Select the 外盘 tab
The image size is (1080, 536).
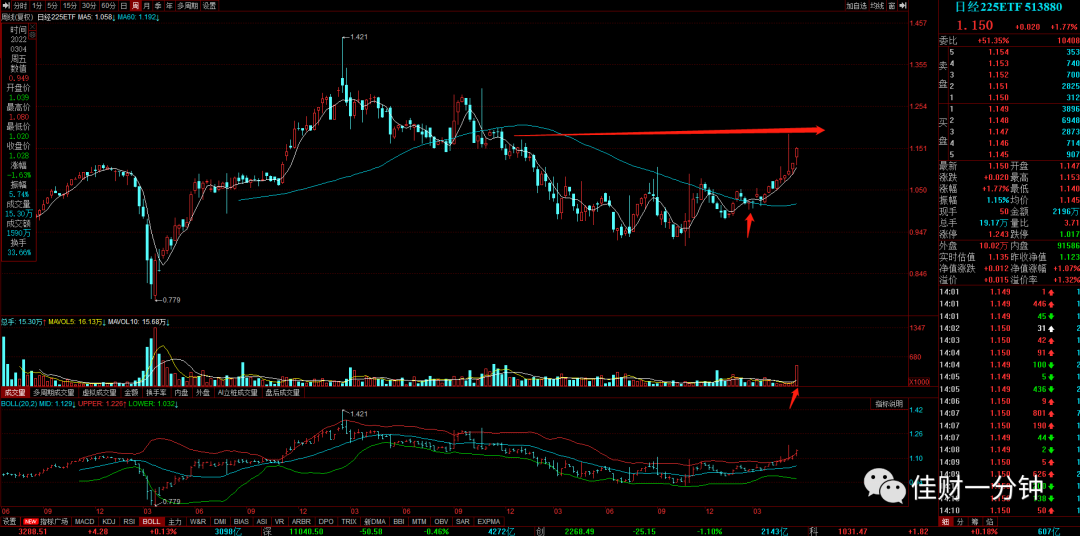point(203,393)
